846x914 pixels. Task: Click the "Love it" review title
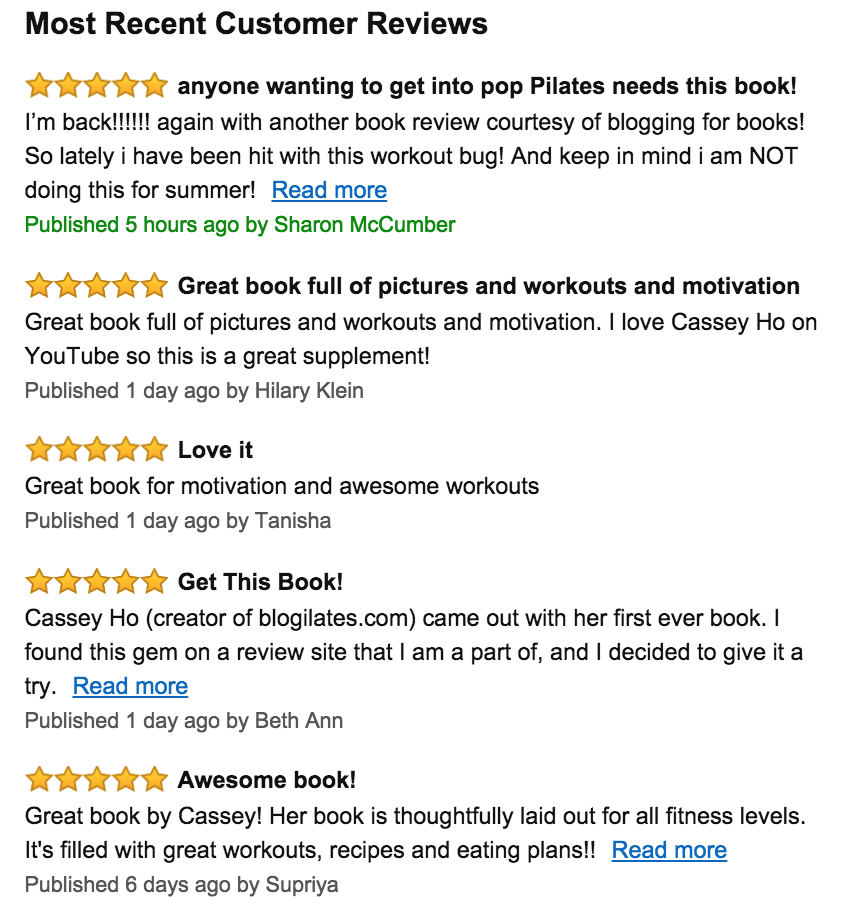[215, 451]
